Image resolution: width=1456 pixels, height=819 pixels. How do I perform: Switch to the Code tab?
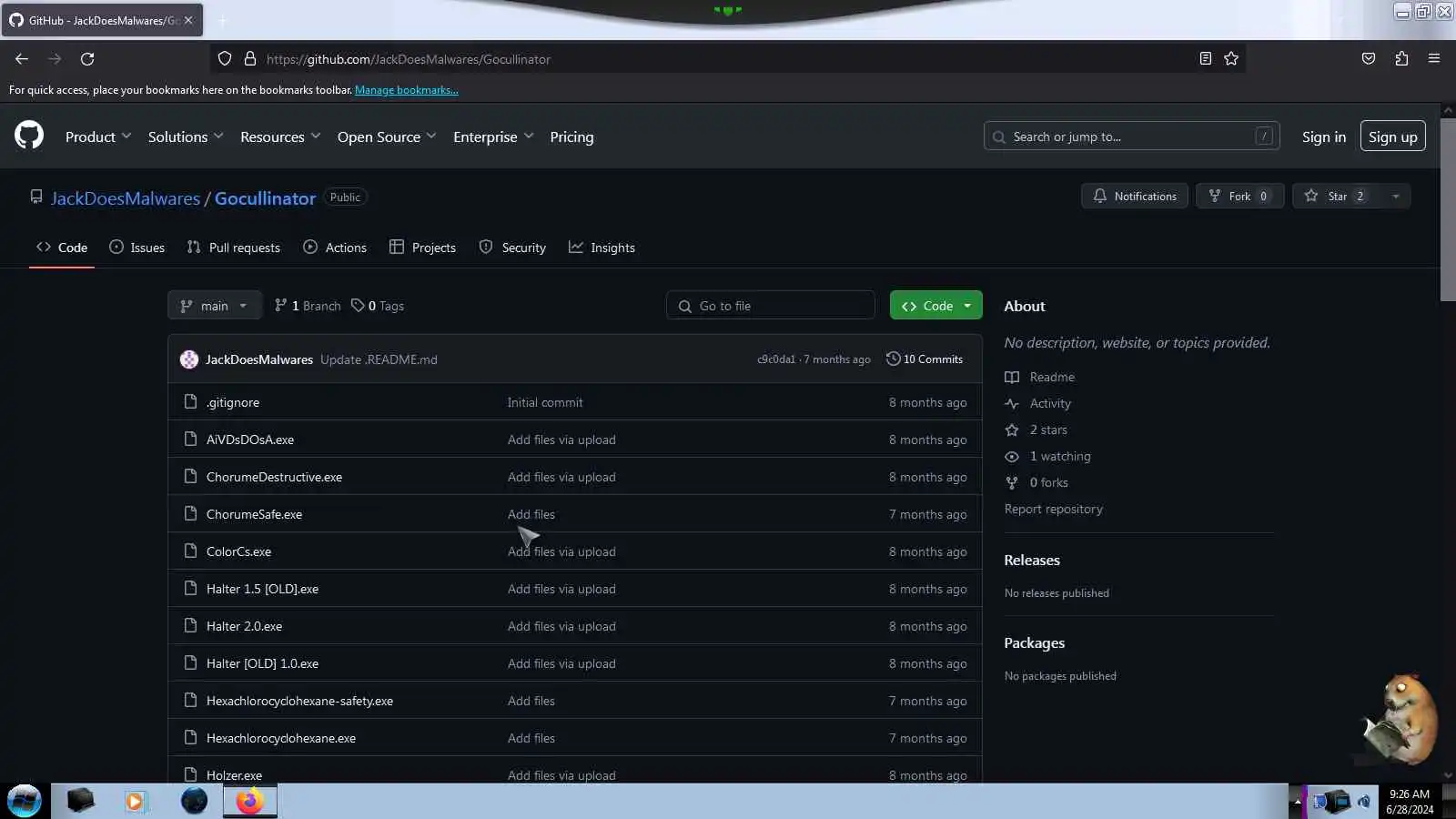[x=62, y=248]
